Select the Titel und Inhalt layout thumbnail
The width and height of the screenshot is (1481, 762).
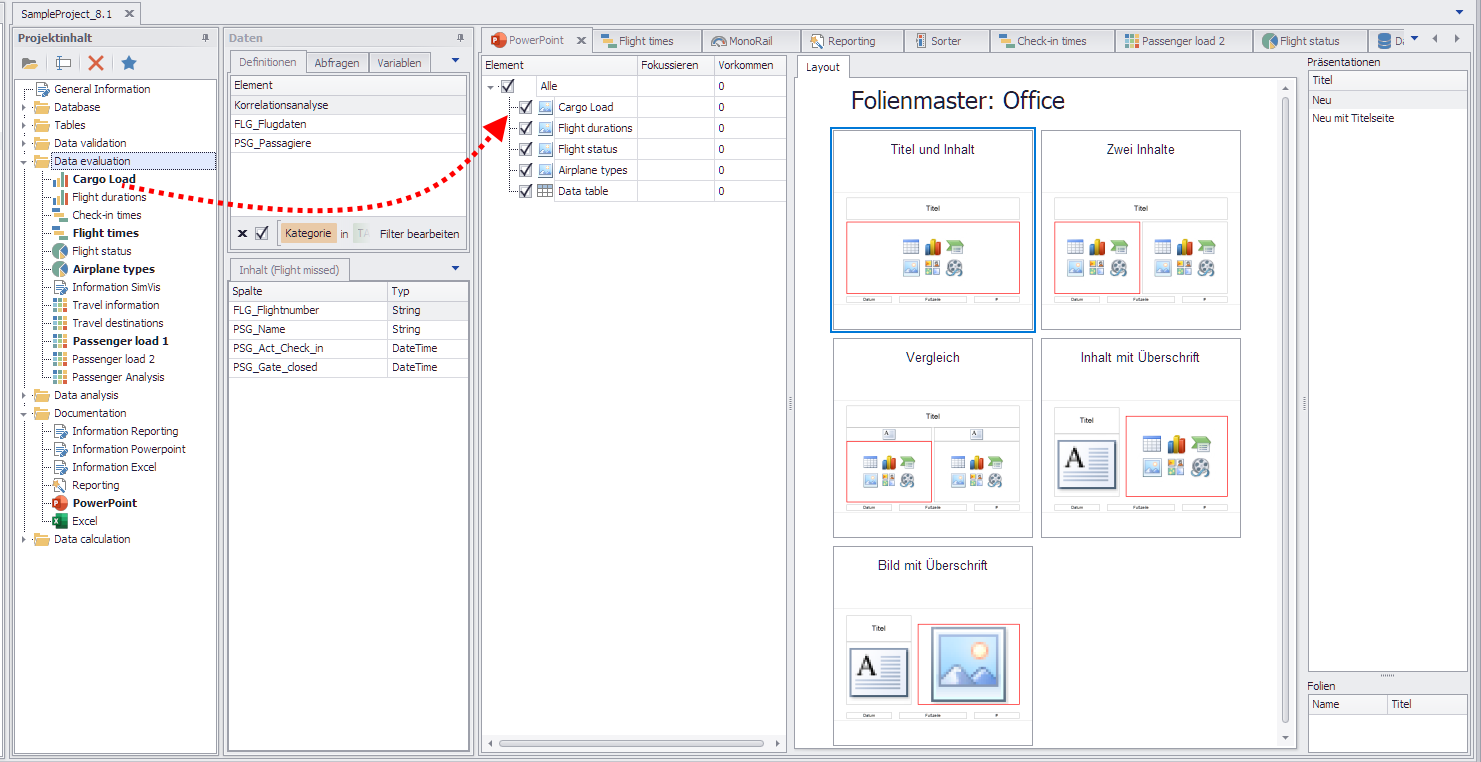[x=933, y=230]
